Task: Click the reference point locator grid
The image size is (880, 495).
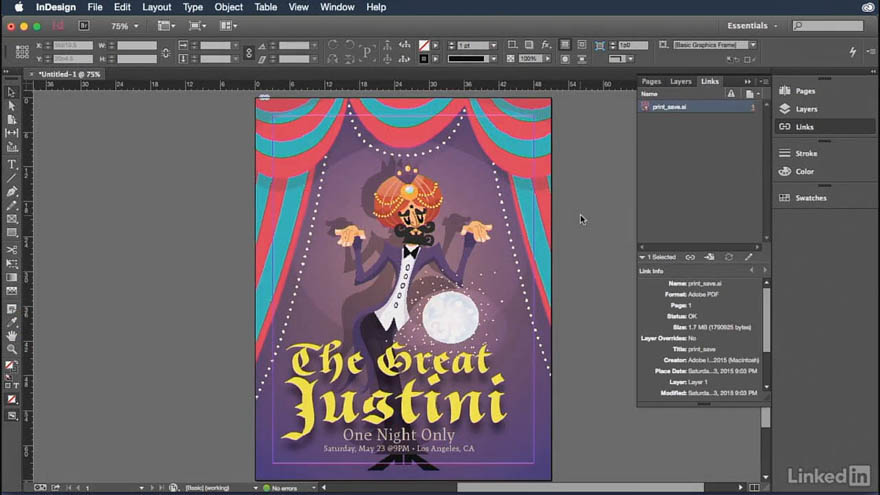Action: click(22, 52)
